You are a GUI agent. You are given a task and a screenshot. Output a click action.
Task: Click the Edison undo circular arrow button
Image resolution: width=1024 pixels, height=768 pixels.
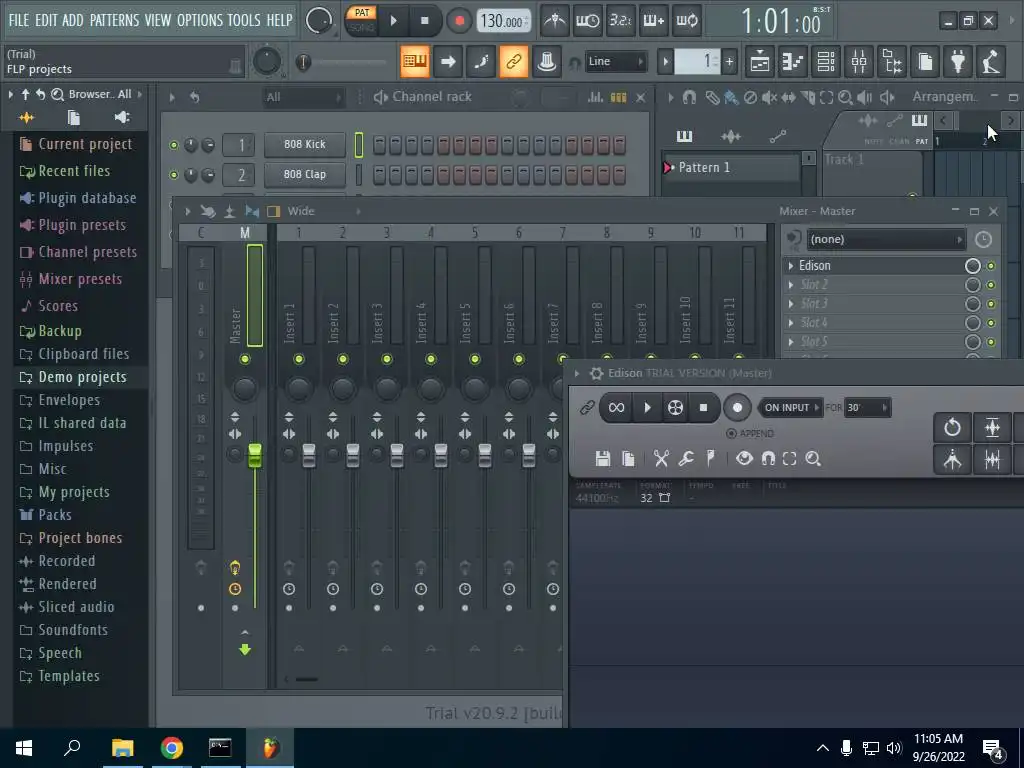(952, 428)
